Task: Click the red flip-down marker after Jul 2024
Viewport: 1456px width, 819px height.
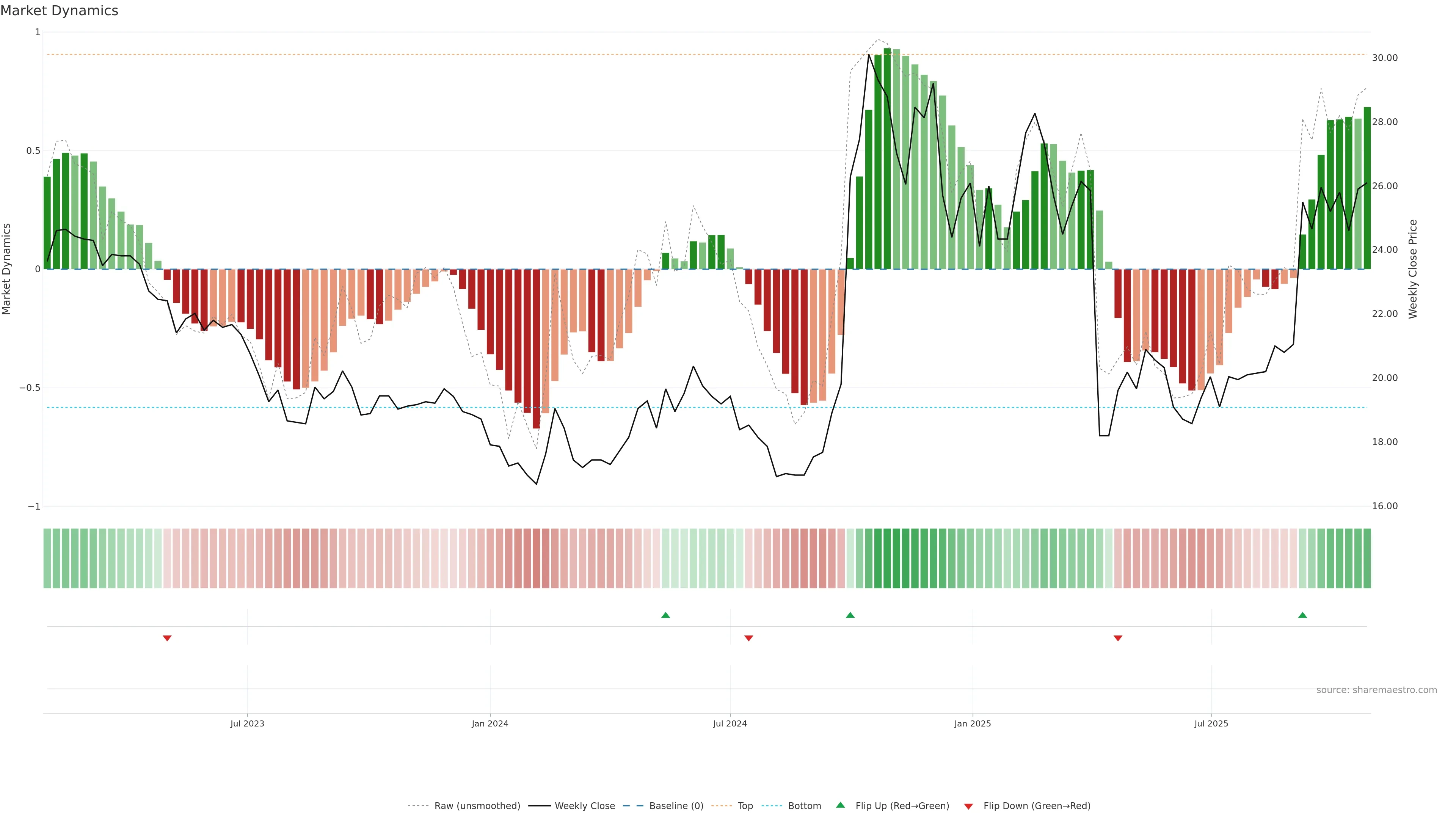Action: tap(749, 638)
